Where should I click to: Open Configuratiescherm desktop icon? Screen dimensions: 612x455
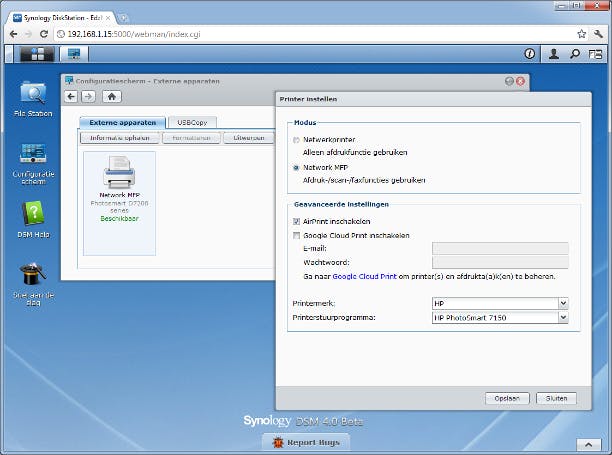coord(33,164)
